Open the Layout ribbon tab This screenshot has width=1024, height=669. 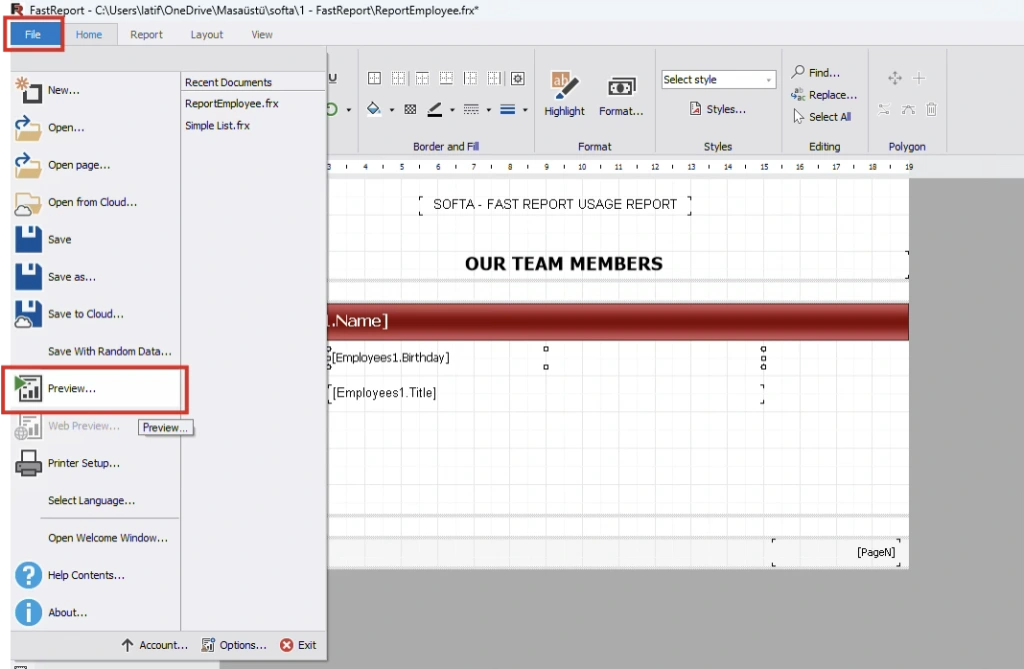pyautogui.click(x=206, y=34)
